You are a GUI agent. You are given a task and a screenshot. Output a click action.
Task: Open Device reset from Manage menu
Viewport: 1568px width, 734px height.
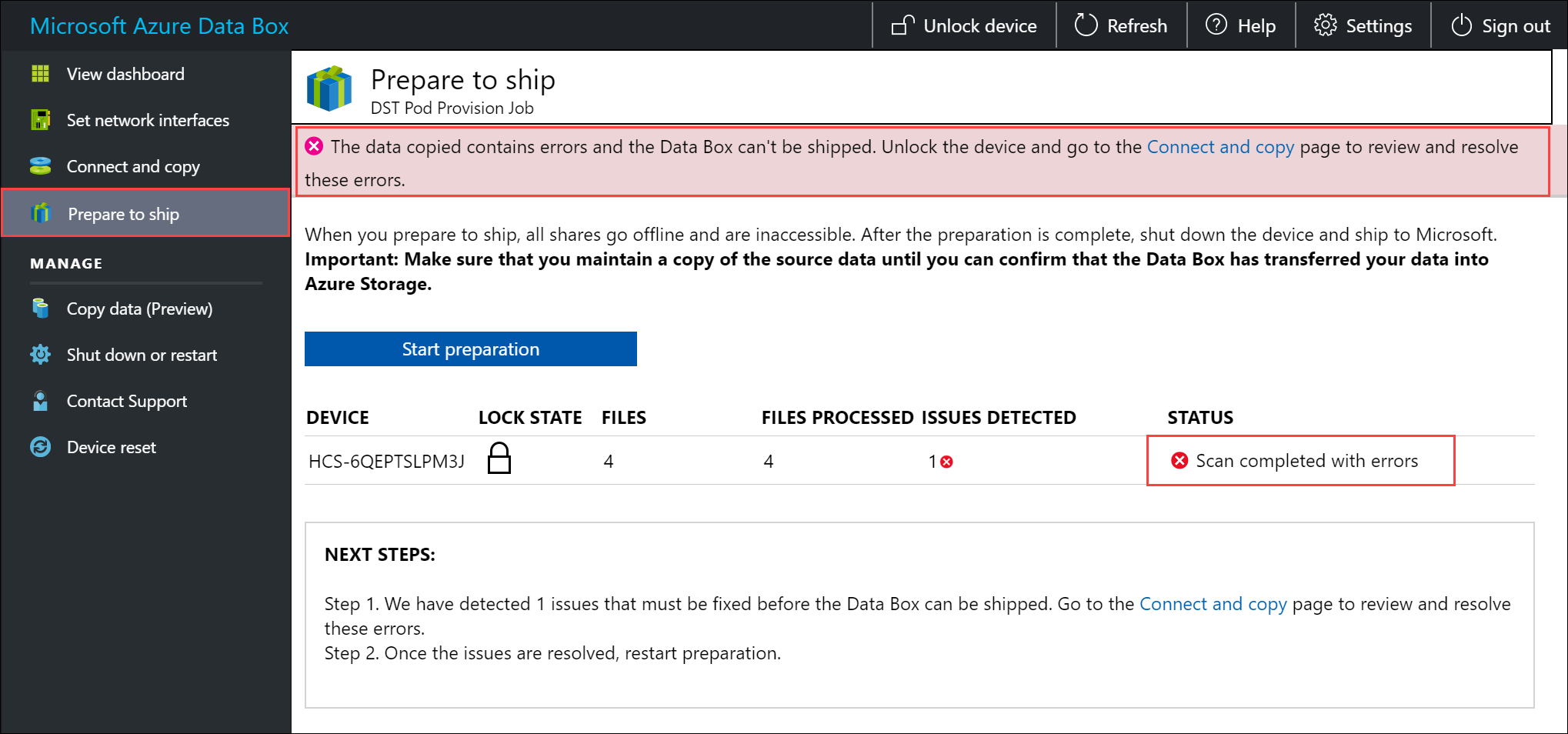111,447
